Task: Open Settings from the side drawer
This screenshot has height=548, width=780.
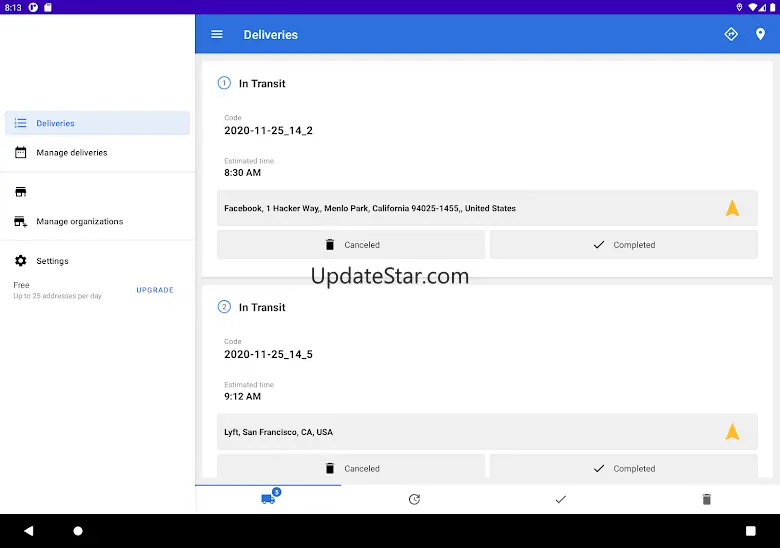Action: [98, 261]
